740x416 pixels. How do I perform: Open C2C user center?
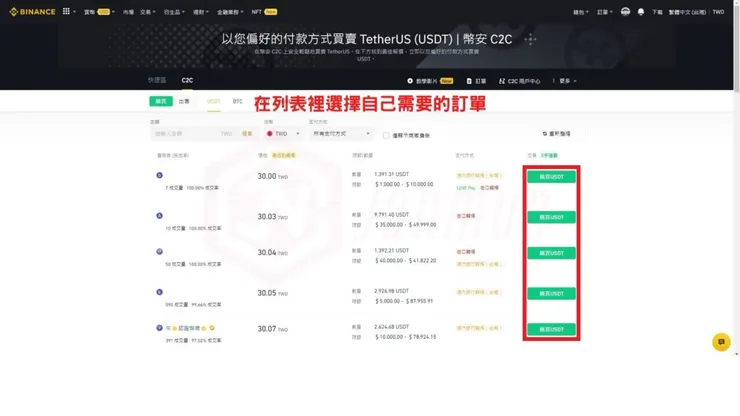(x=520, y=81)
